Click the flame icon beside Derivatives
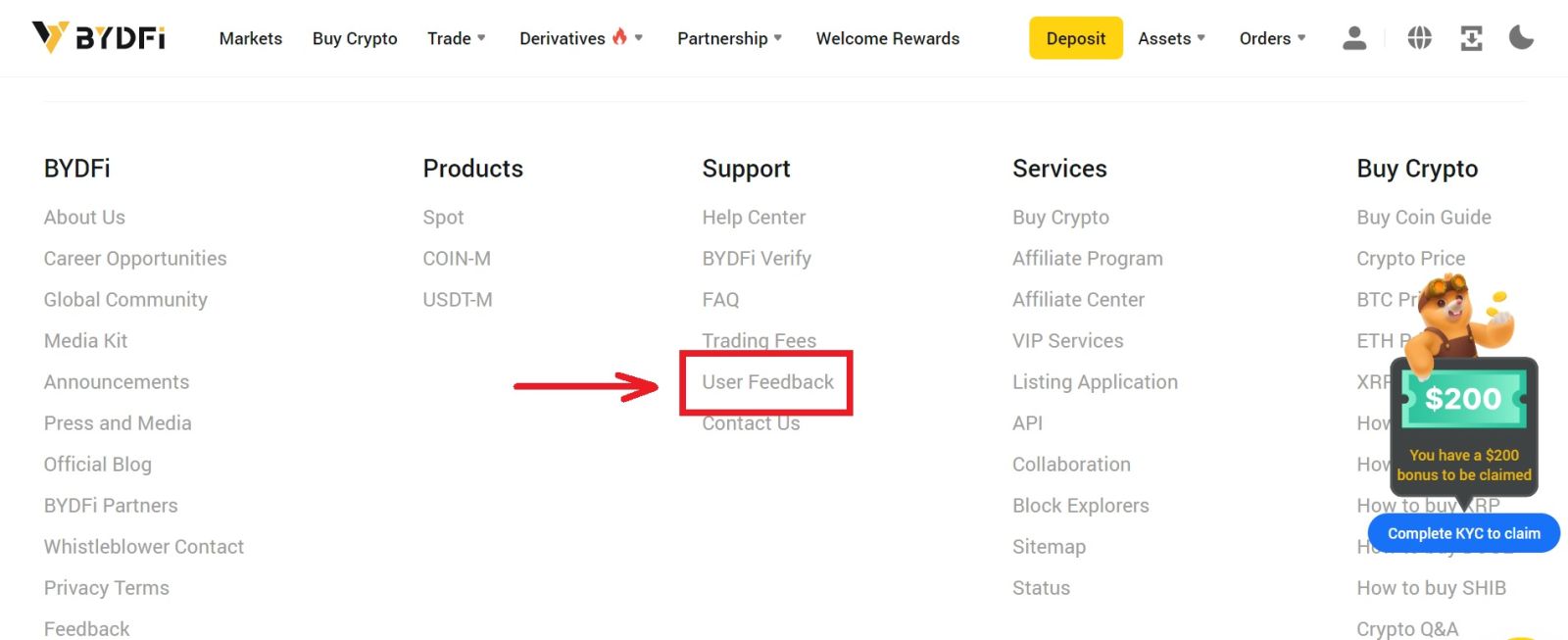This screenshot has height=640, width=1568. tap(617, 37)
